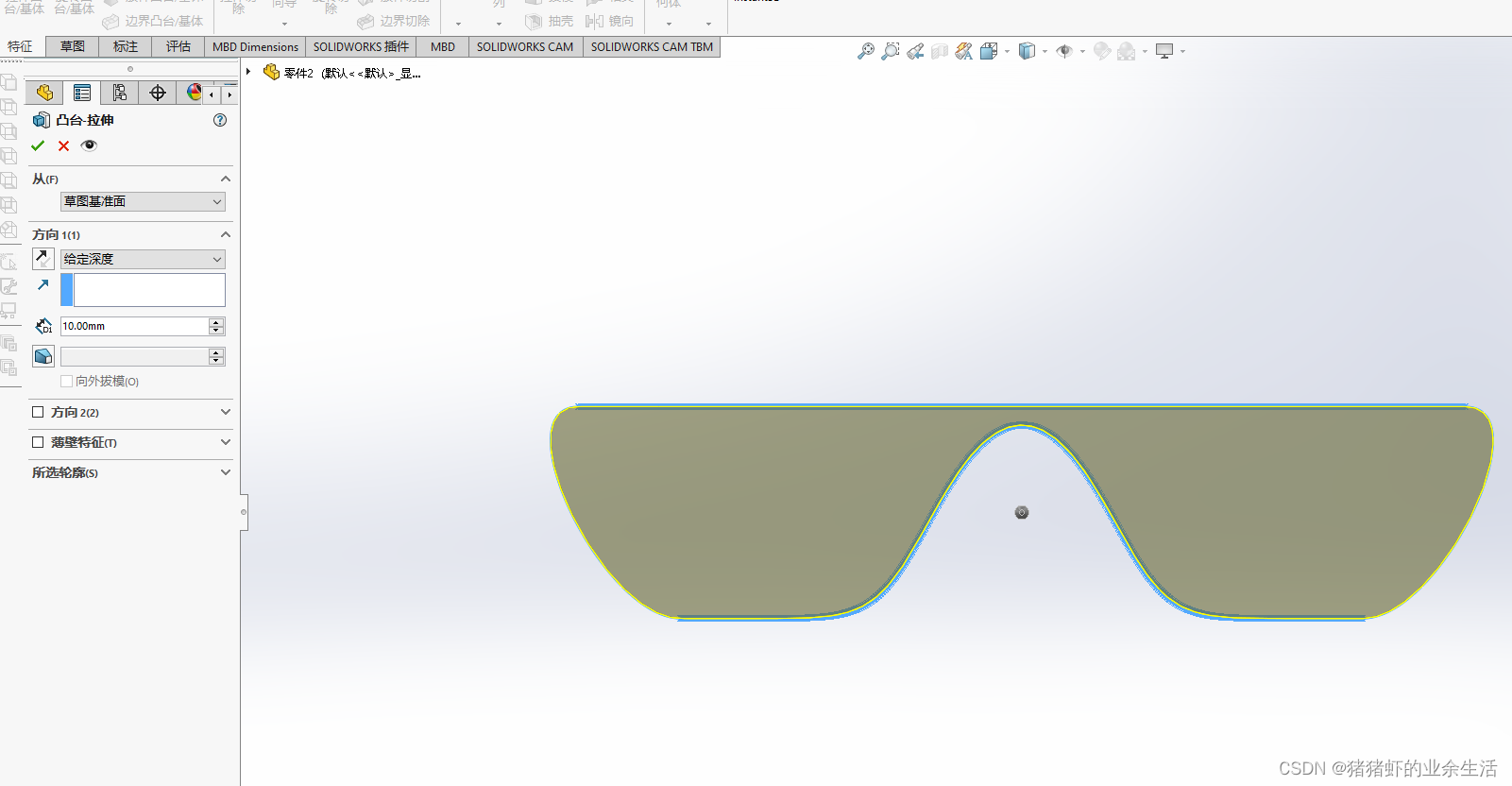The image size is (1512, 786).
Task: Toggle the 向外拔模 draft outward checkbox
Action: point(66,381)
